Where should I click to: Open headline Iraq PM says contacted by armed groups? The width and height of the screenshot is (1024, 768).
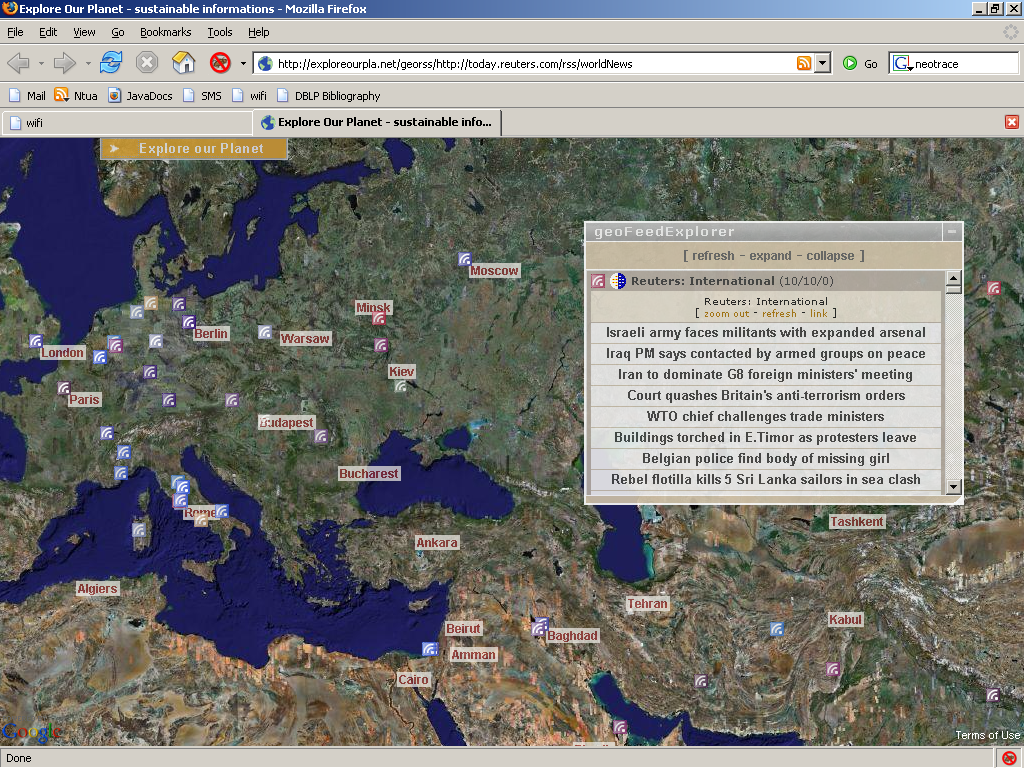point(765,353)
